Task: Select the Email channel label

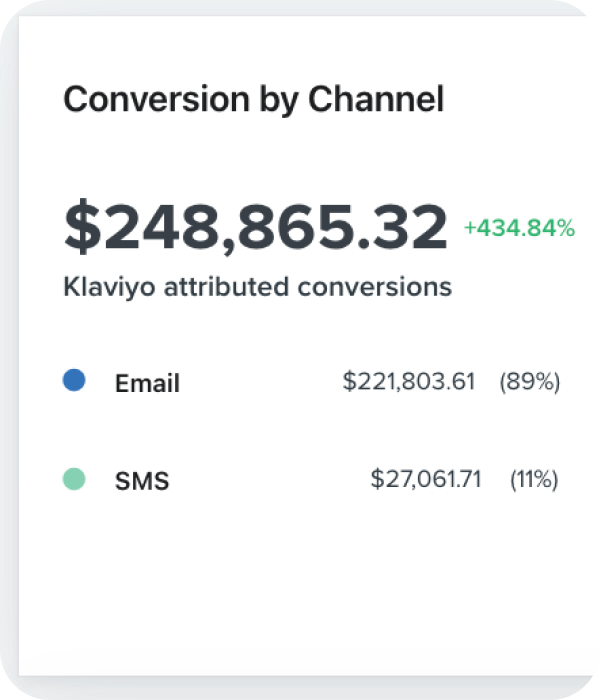Action: (147, 382)
